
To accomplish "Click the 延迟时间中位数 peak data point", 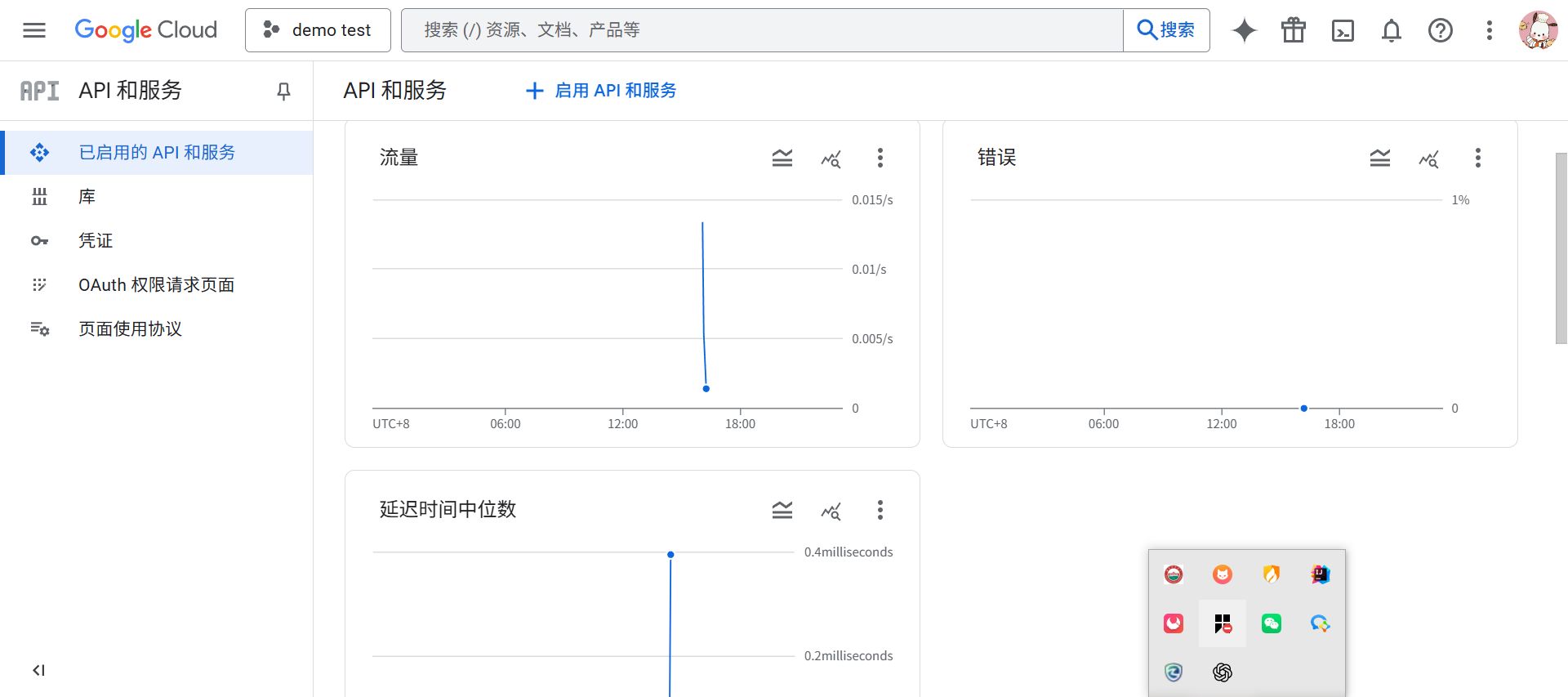I will (670, 555).
